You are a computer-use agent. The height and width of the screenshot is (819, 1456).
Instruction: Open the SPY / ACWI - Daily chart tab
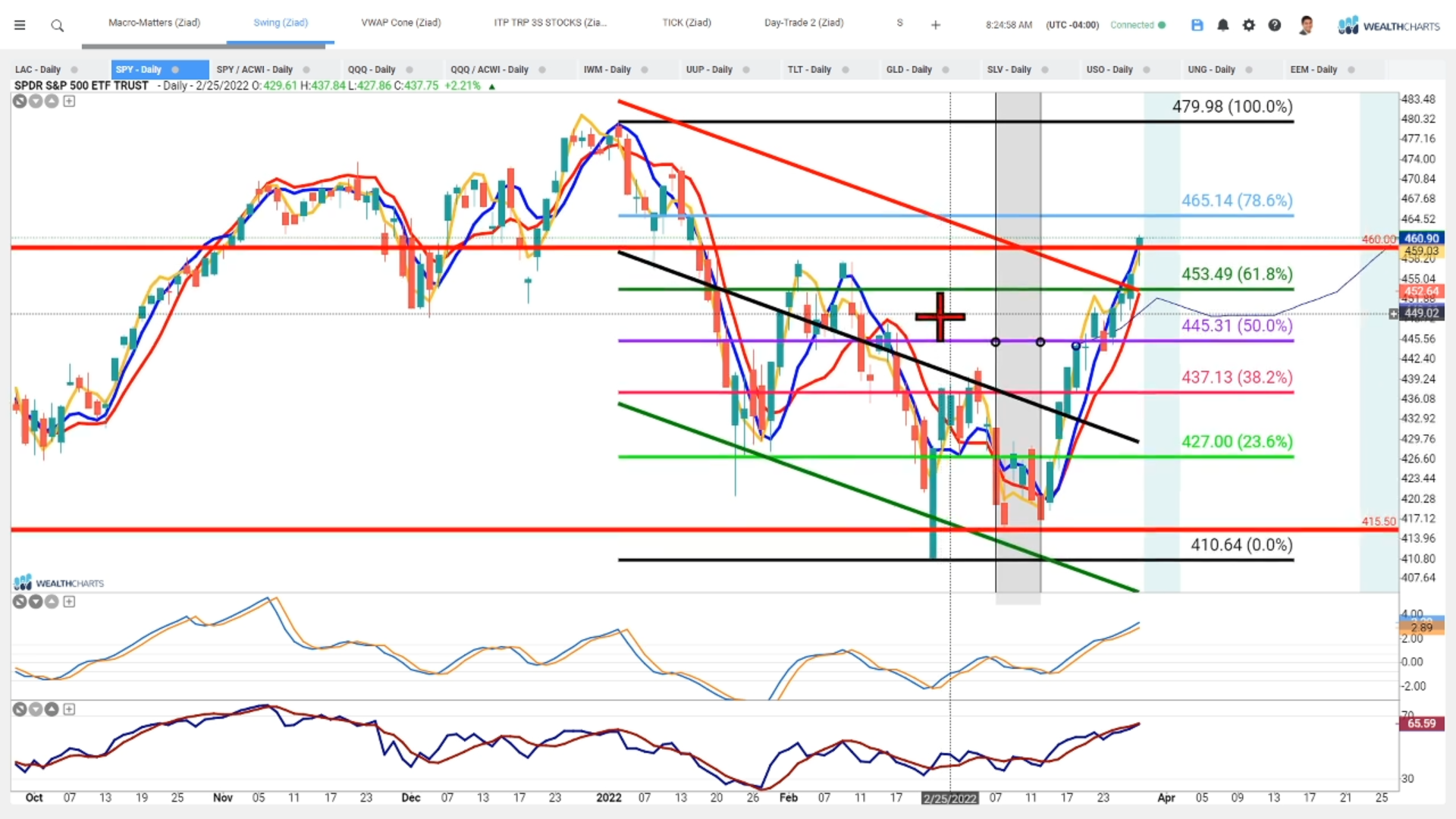254,69
